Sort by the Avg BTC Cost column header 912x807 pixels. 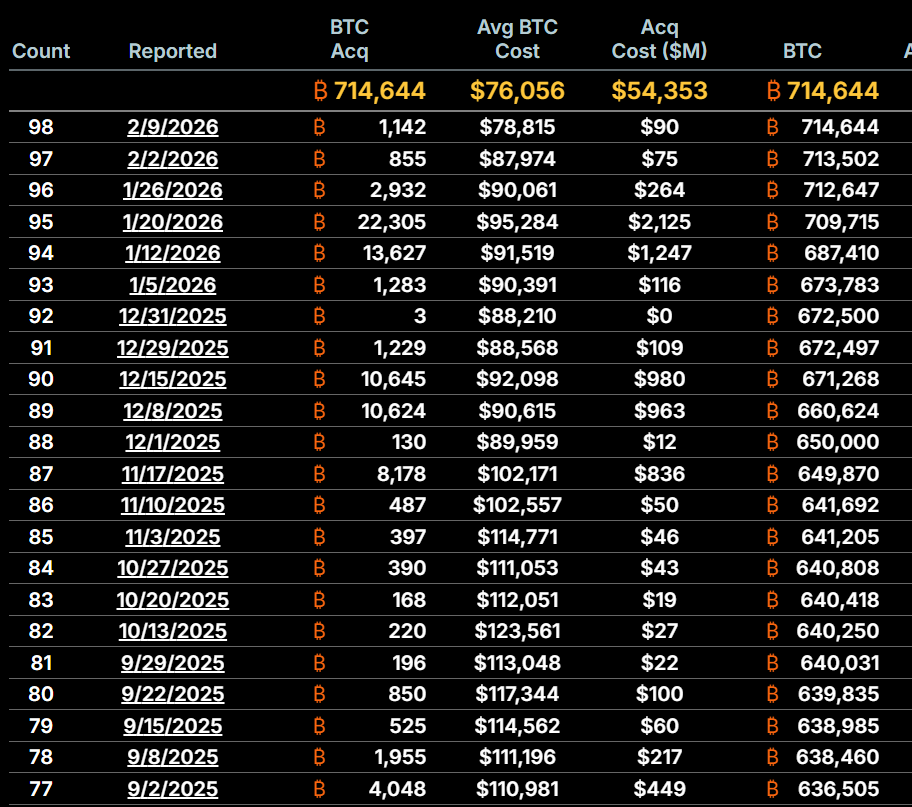[x=517, y=39]
